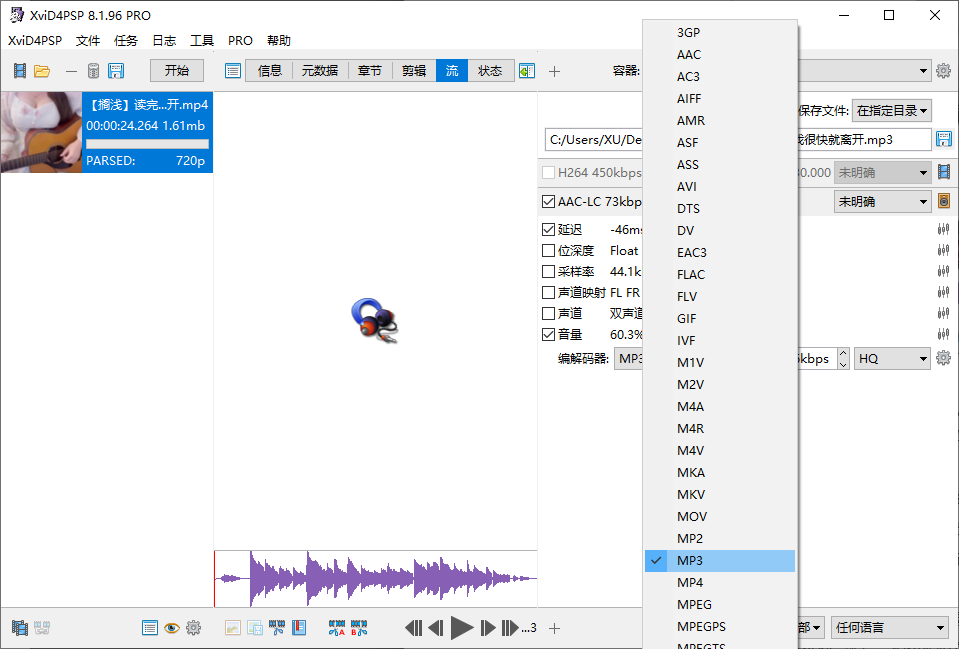Screen dimensions: 959x649
Task: Open the 在指定目录 save location dropdown
Action: (x=891, y=110)
